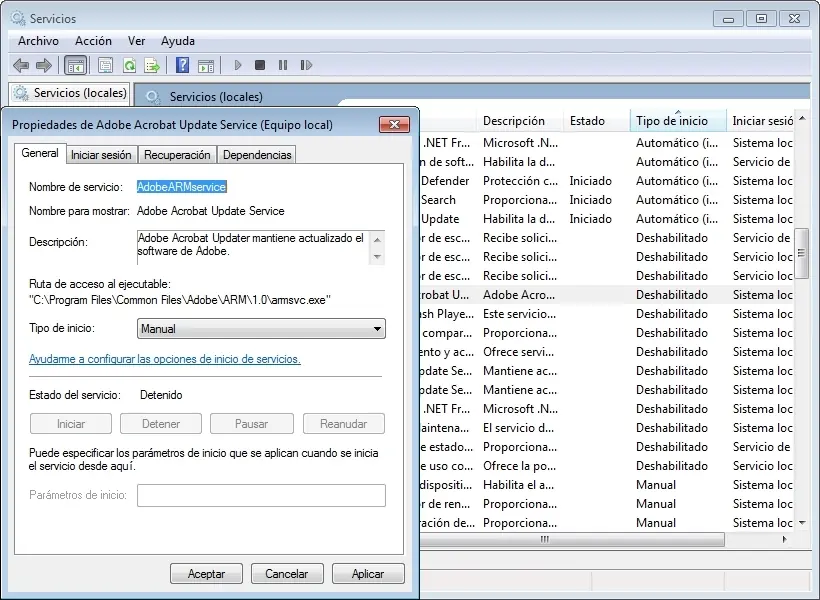This screenshot has height=600, width=820.
Task: Sort by the Iniciar sesión column header
Action: click(761, 121)
